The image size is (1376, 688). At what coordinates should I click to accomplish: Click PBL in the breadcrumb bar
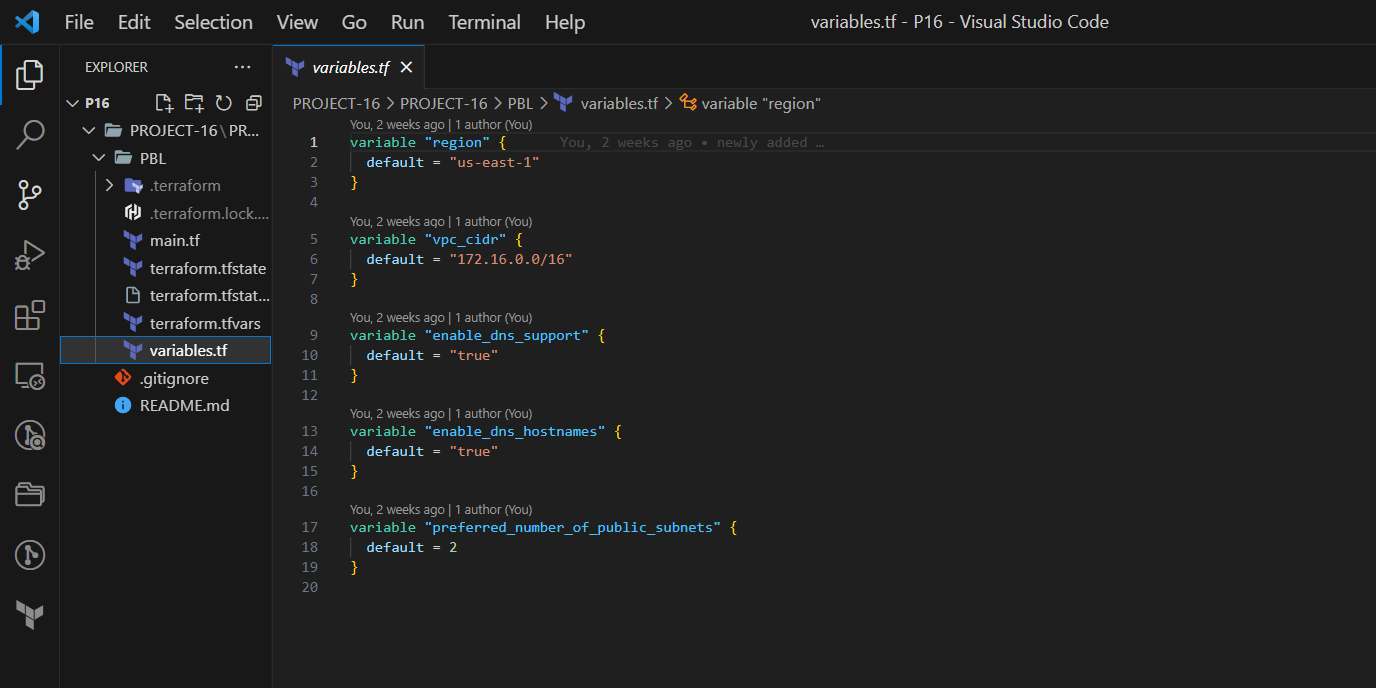click(x=520, y=103)
